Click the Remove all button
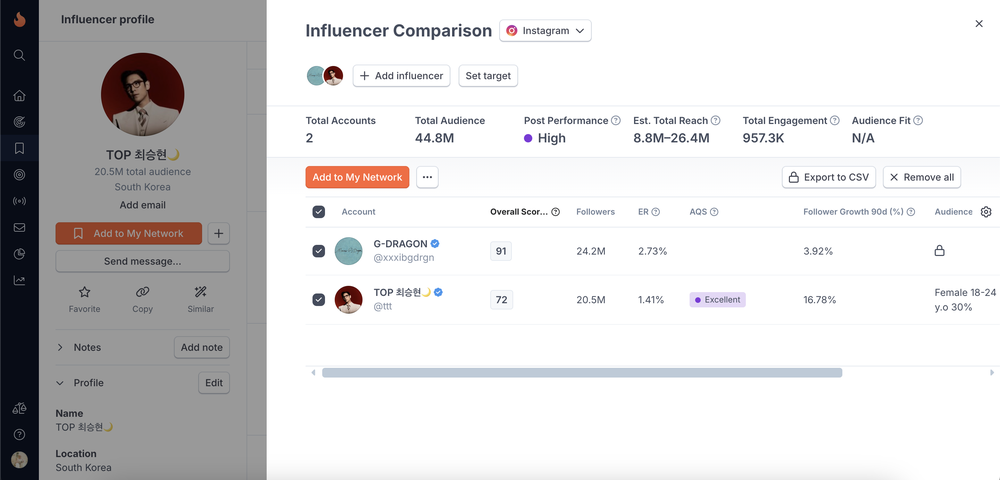The height and width of the screenshot is (480, 1000). tap(922, 177)
